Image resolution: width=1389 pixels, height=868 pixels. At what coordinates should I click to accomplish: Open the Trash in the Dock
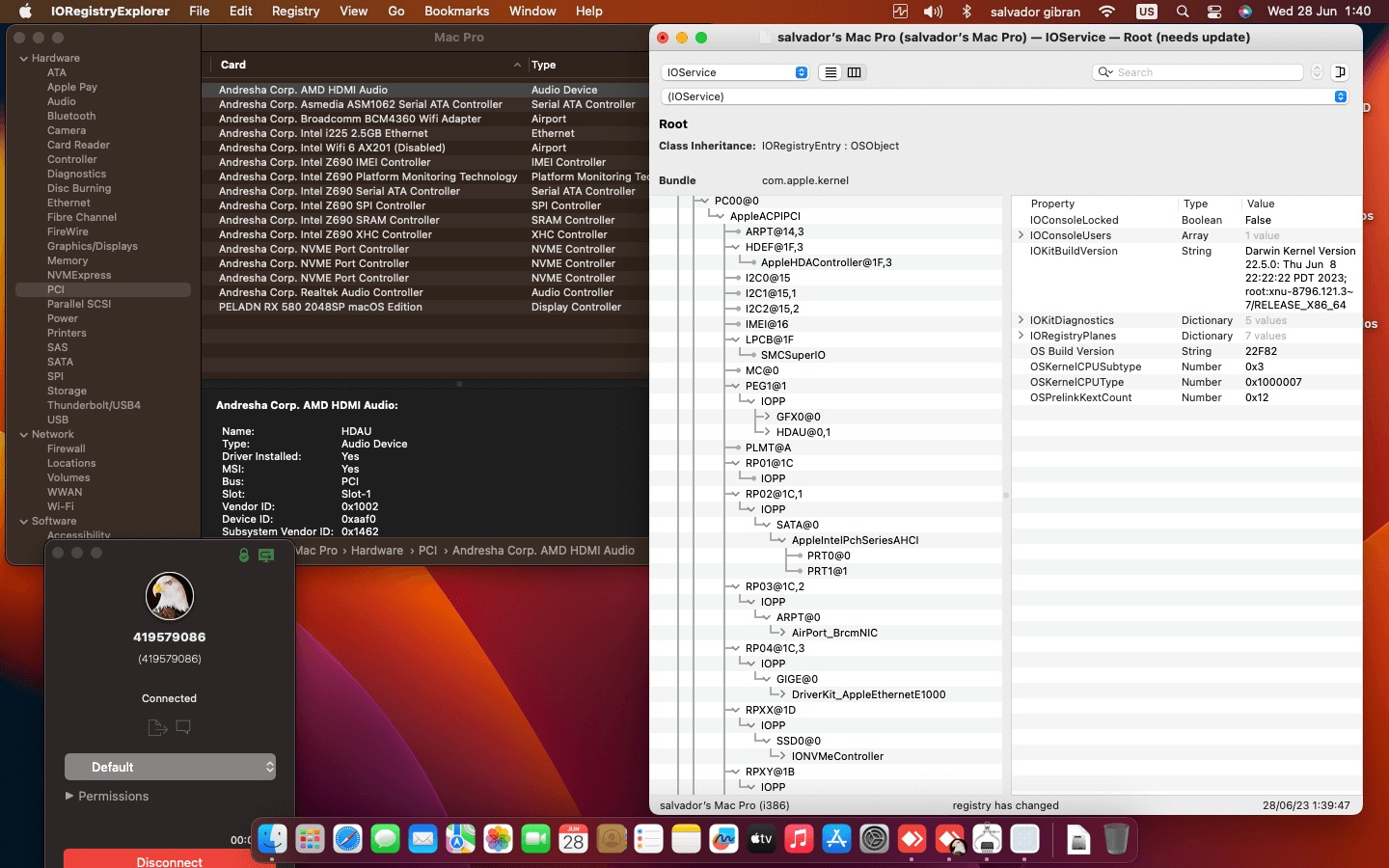click(x=1116, y=839)
